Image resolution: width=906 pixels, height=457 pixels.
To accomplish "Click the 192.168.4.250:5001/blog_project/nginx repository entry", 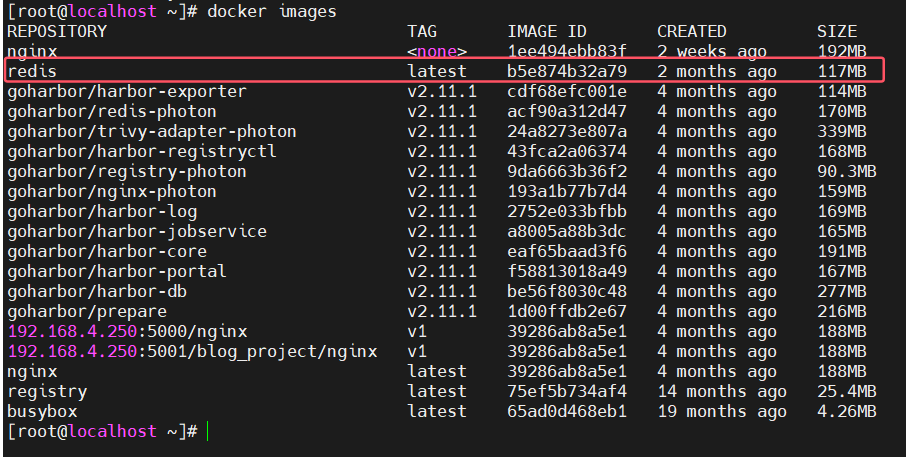I will (x=192, y=351).
